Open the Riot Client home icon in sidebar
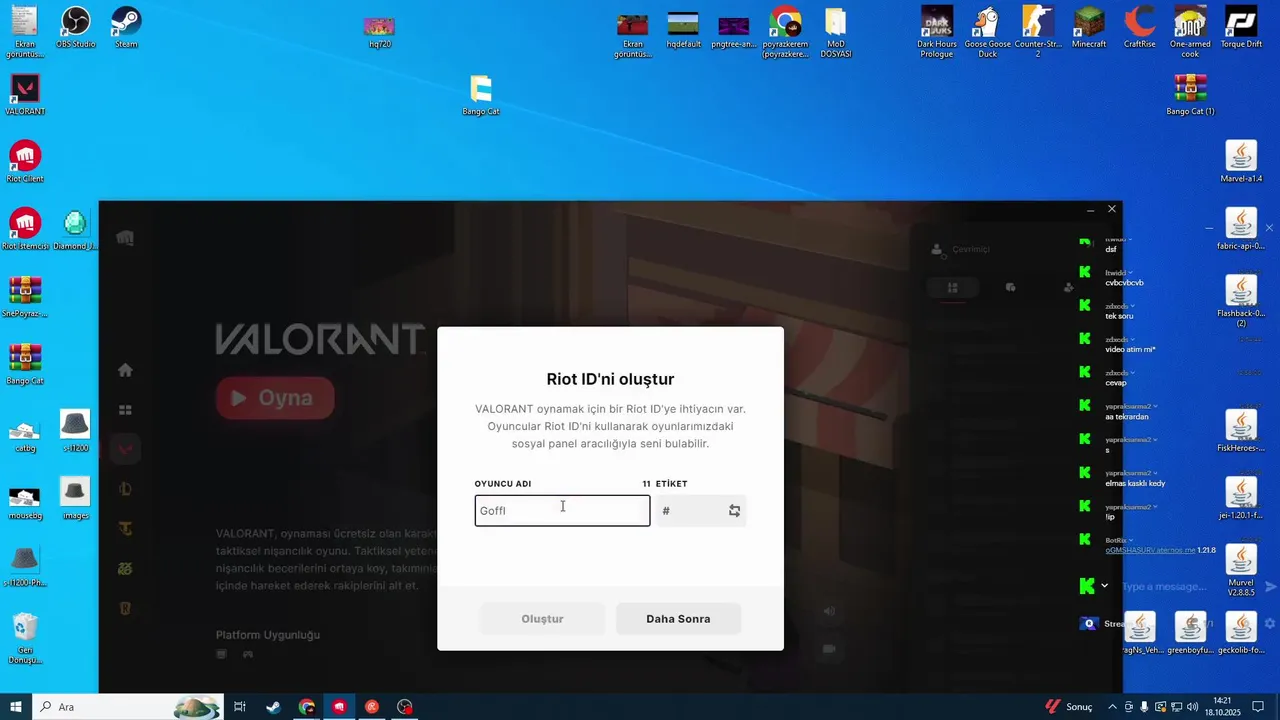Viewport: 1280px width, 720px height. [x=125, y=370]
